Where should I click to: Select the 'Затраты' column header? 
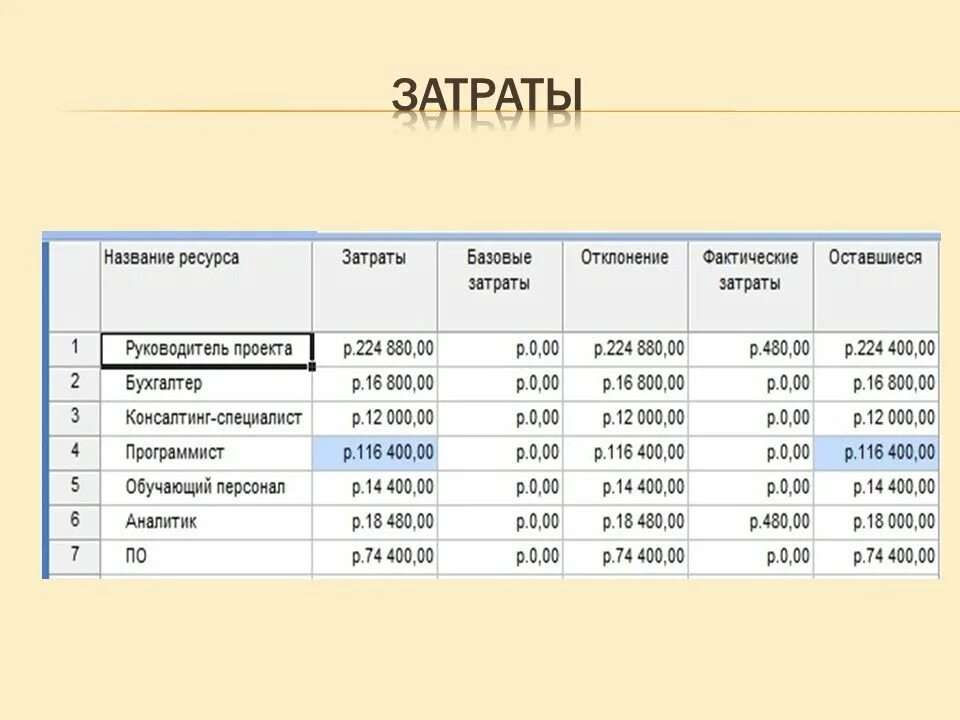tap(375, 286)
